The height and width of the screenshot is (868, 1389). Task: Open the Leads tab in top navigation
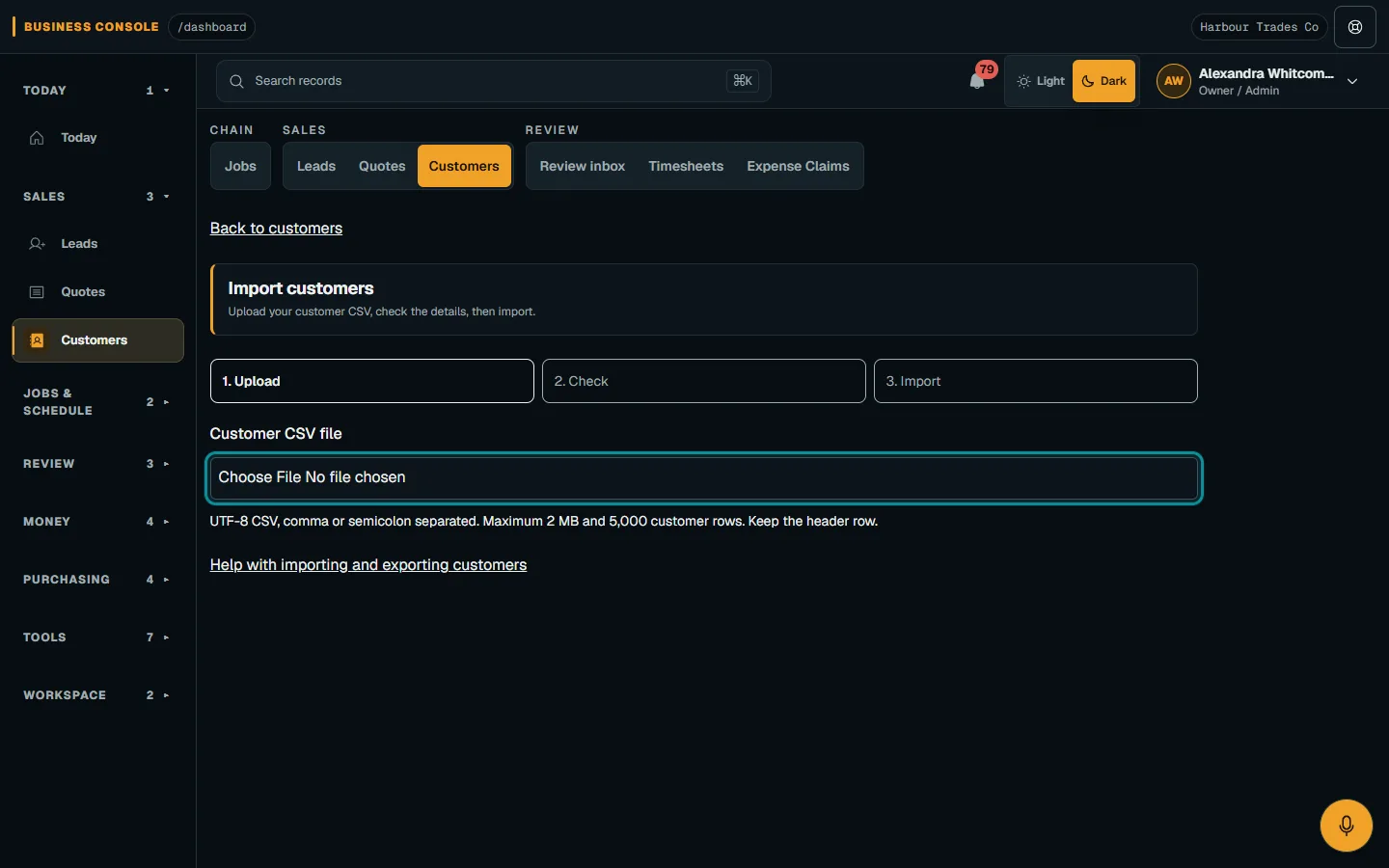(316, 166)
